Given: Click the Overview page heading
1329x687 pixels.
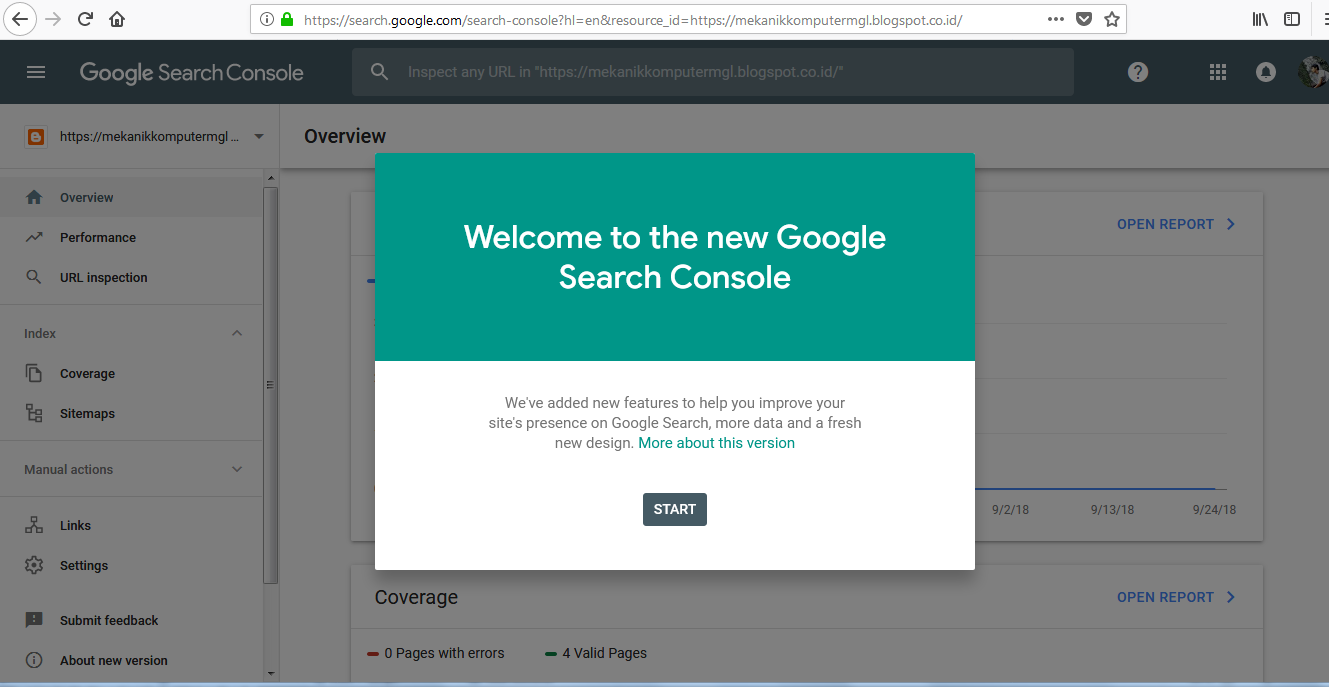Looking at the screenshot, I should click(345, 136).
